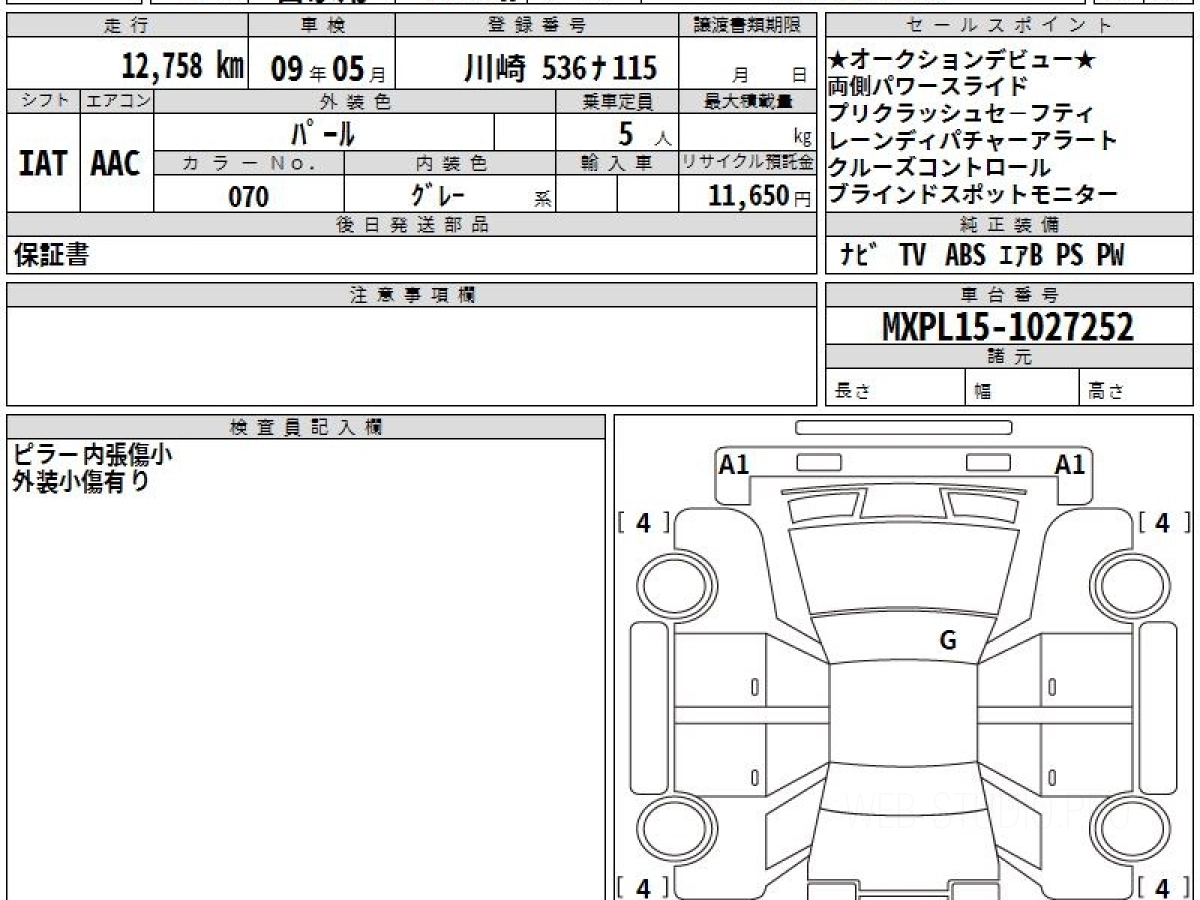The width and height of the screenshot is (1200, 900).
Task: Click the パール exterior color value
Action: (x=323, y=132)
